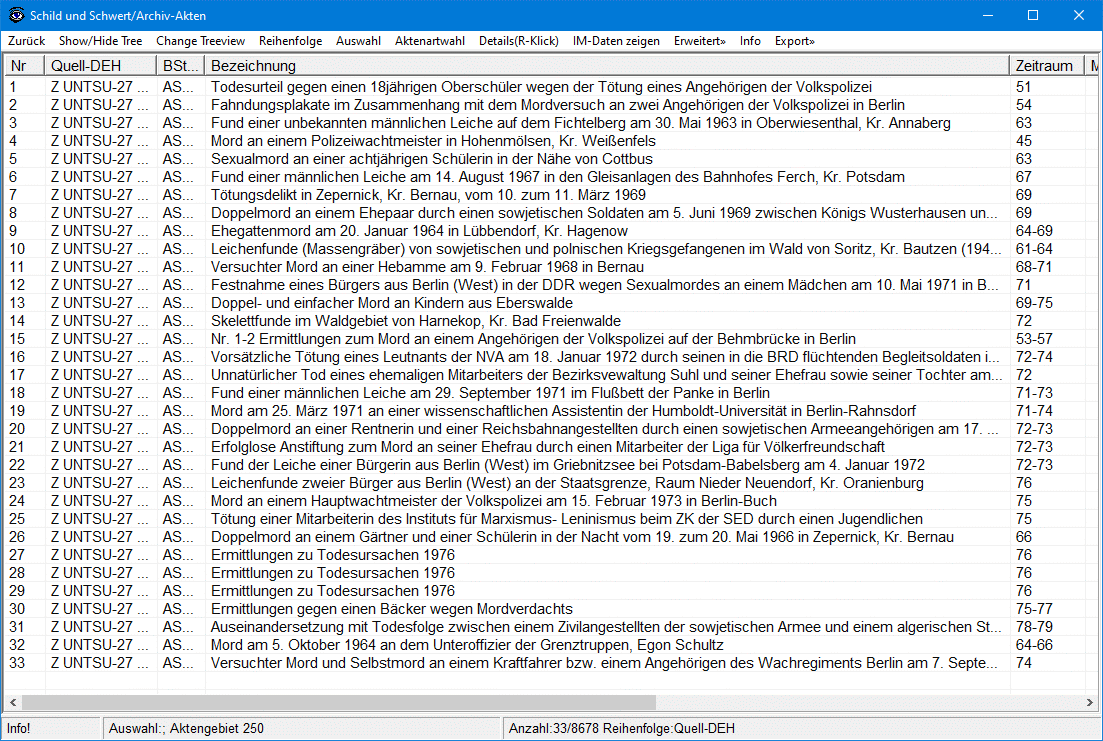
Task: Select row 'Nr. 1-2 Ermittlungen zum Mord' Behmbrücke
Action: click(x=550, y=338)
